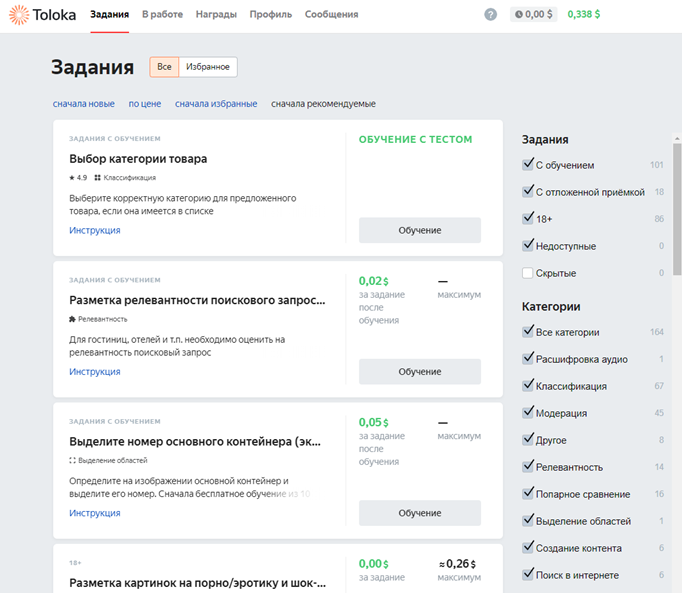
Task: Click the filter panel scrollbar thumb
Action: [x=677, y=209]
